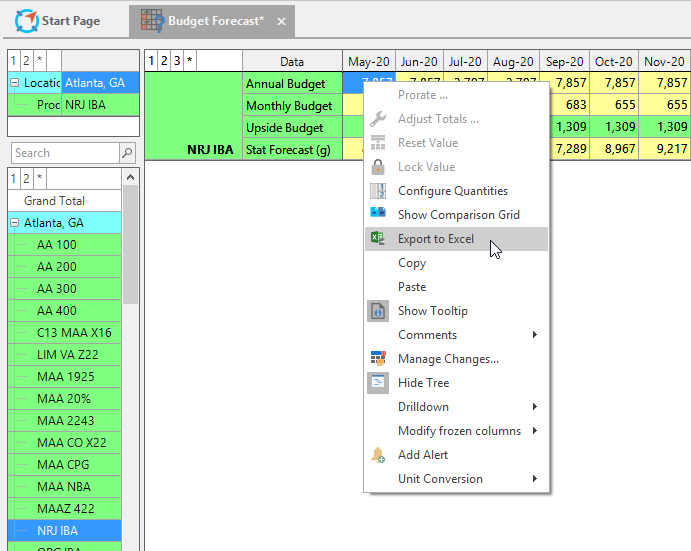Select C13 MAA X16 in the tree

point(64,333)
